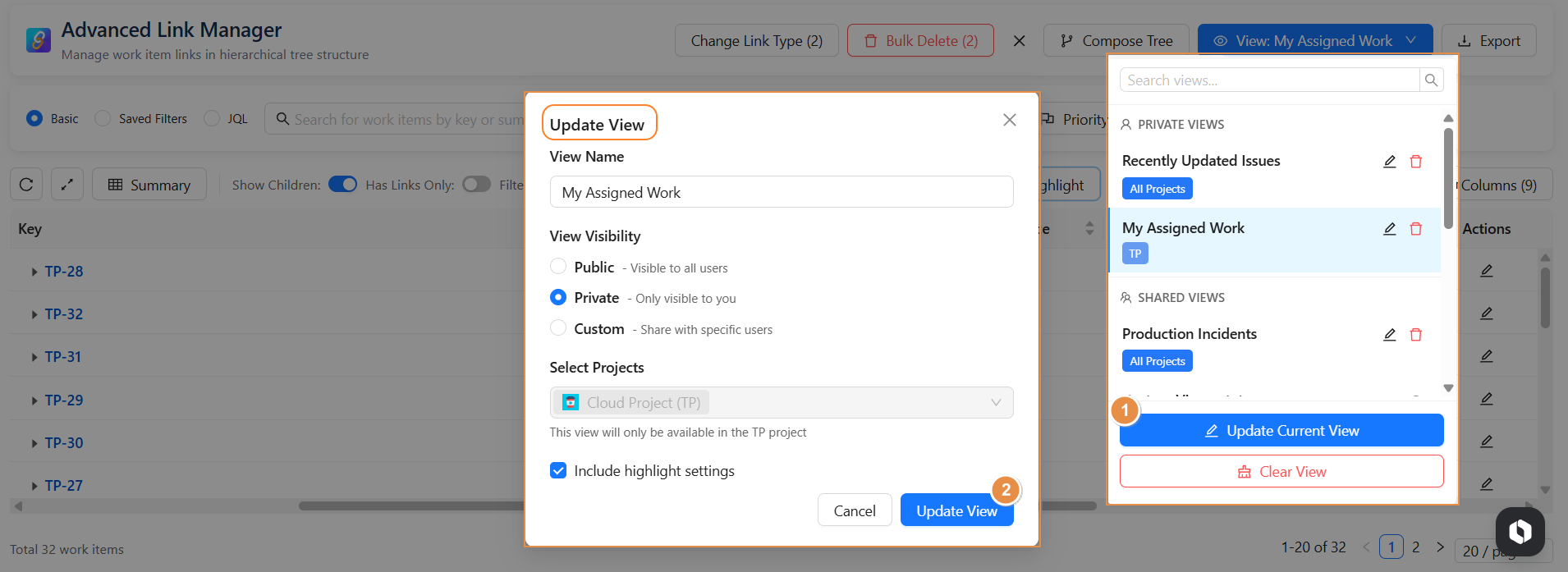Click the Summary button
This screenshot has width=1568, height=572.
pyautogui.click(x=149, y=185)
